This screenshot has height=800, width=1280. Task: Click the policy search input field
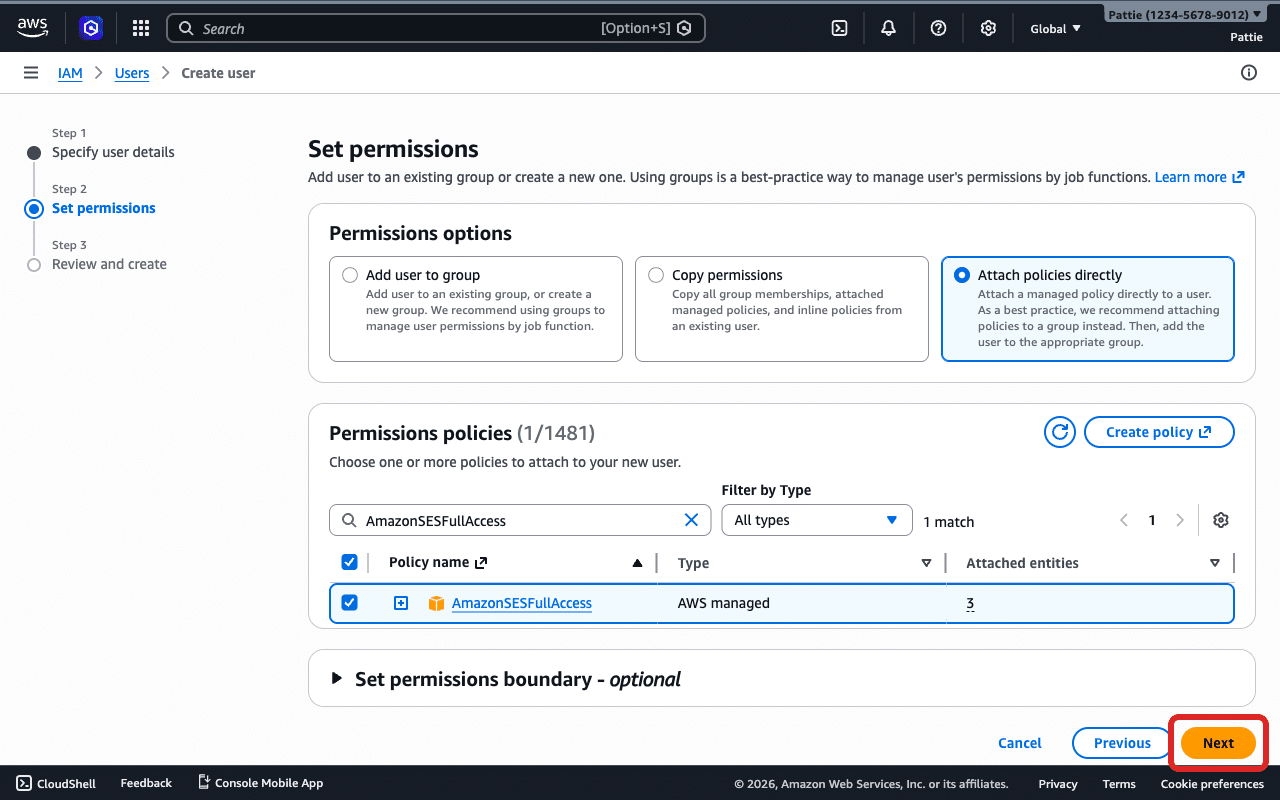(520, 520)
